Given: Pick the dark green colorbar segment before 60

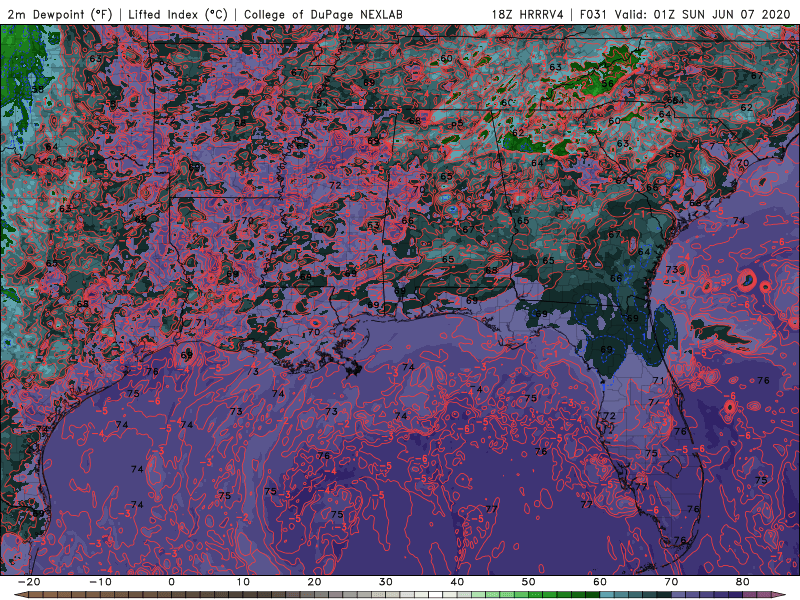Looking at the screenshot, I should click(593, 595).
